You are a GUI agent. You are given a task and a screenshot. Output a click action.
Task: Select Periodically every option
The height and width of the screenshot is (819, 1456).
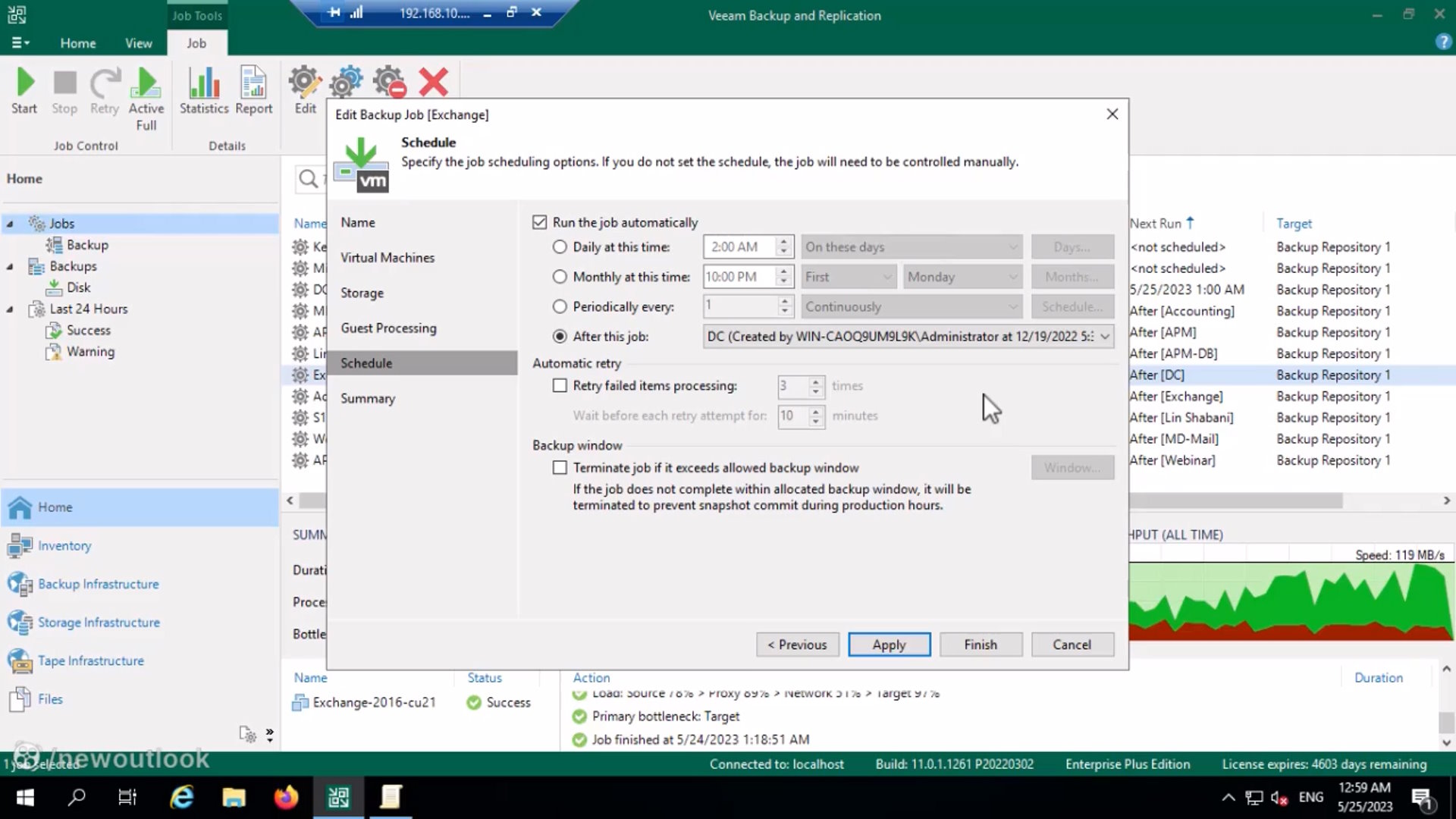(560, 306)
